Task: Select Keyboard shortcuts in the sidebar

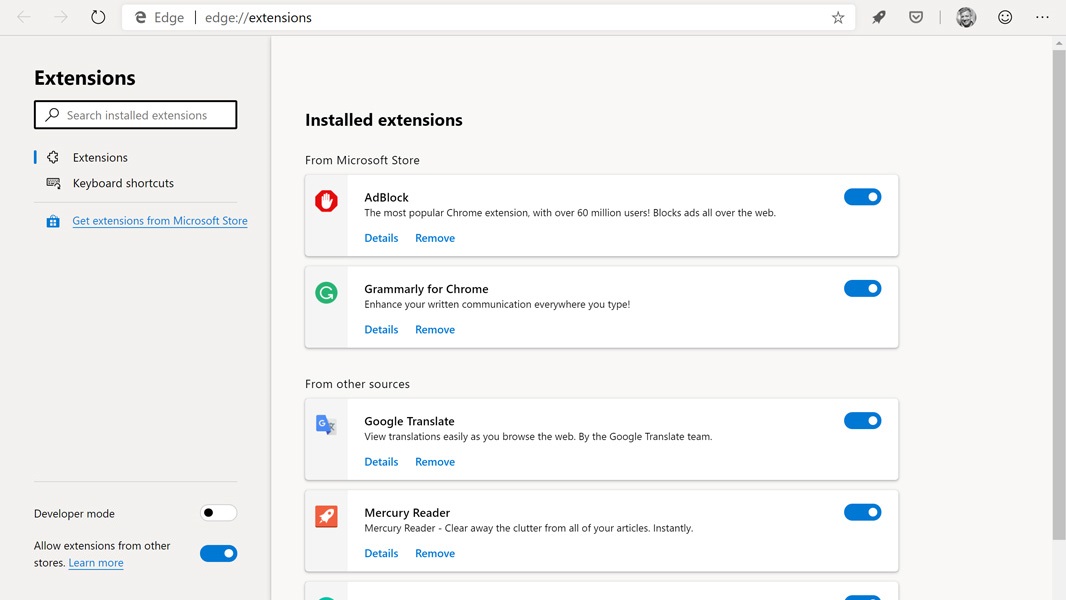Action: (123, 183)
